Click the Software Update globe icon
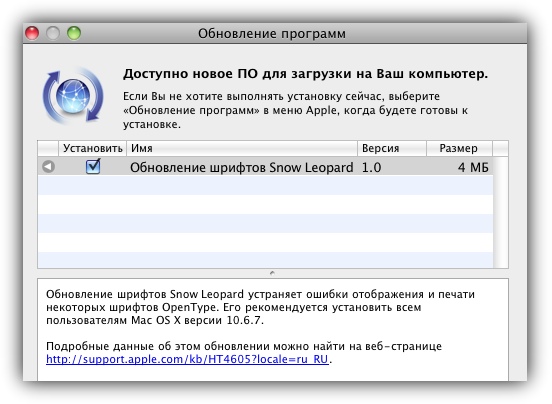552x404 pixels. pyautogui.click(x=73, y=96)
